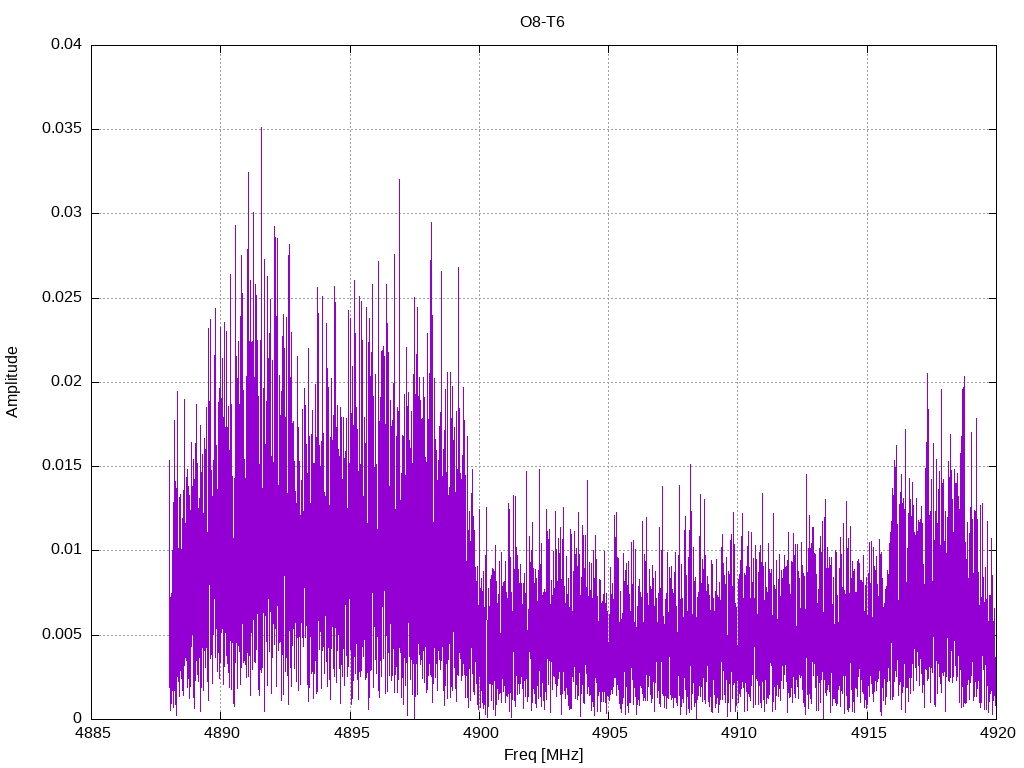Viewport: 1024px width, 768px height.
Task: Select the 4895 x-axis tick label
Action: pyautogui.click(x=350, y=734)
